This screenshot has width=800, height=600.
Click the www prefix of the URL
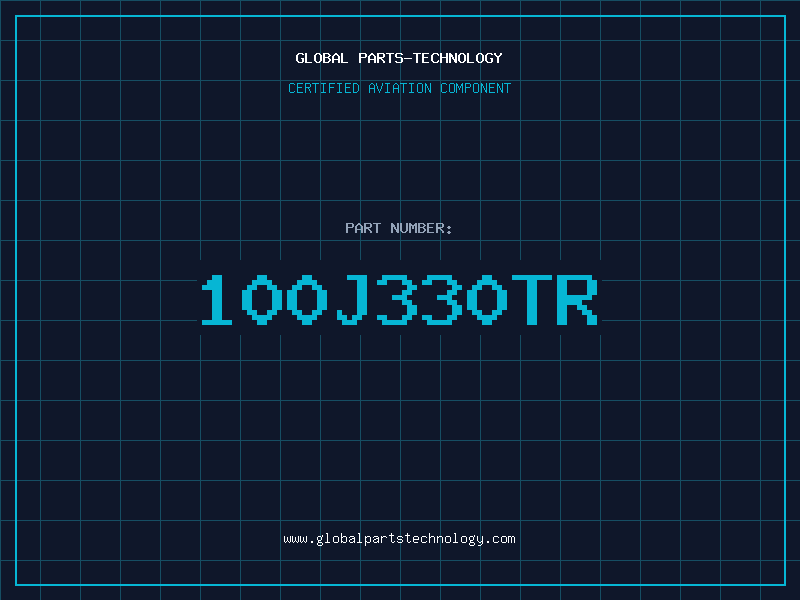point(295,539)
